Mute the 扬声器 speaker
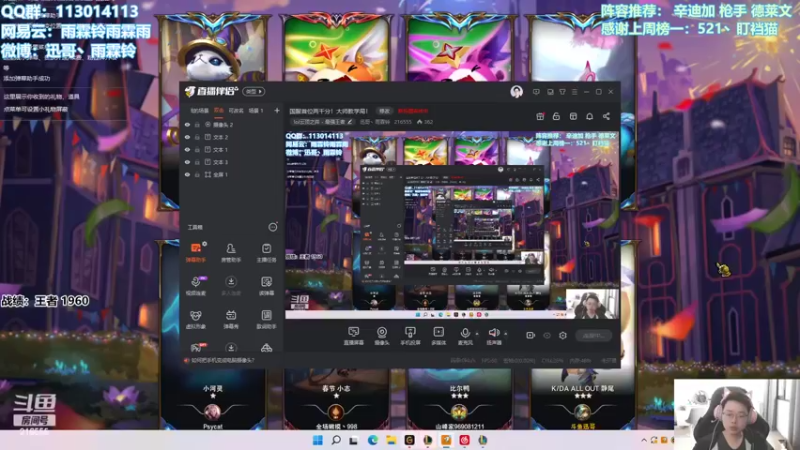 493,336
